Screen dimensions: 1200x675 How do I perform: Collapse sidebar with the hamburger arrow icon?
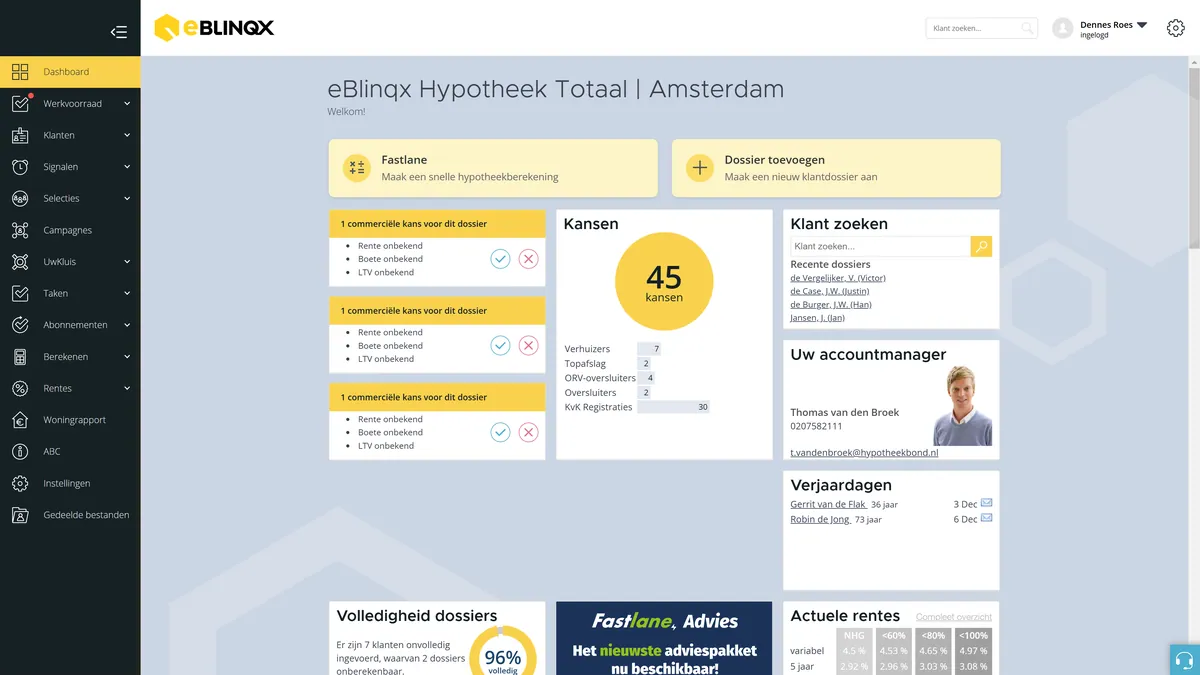point(119,32)
